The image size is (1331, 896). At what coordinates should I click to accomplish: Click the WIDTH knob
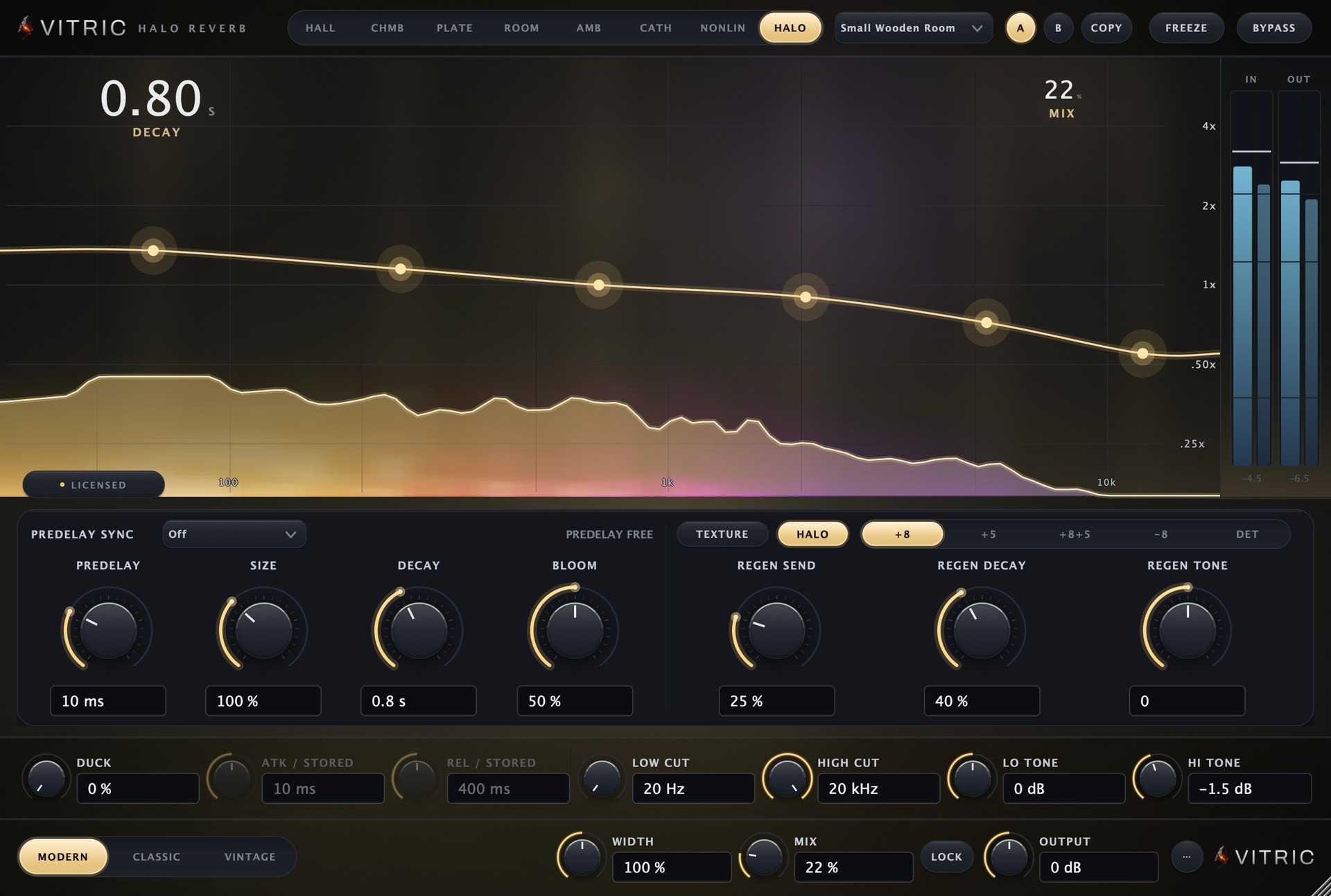click(582, 857)
